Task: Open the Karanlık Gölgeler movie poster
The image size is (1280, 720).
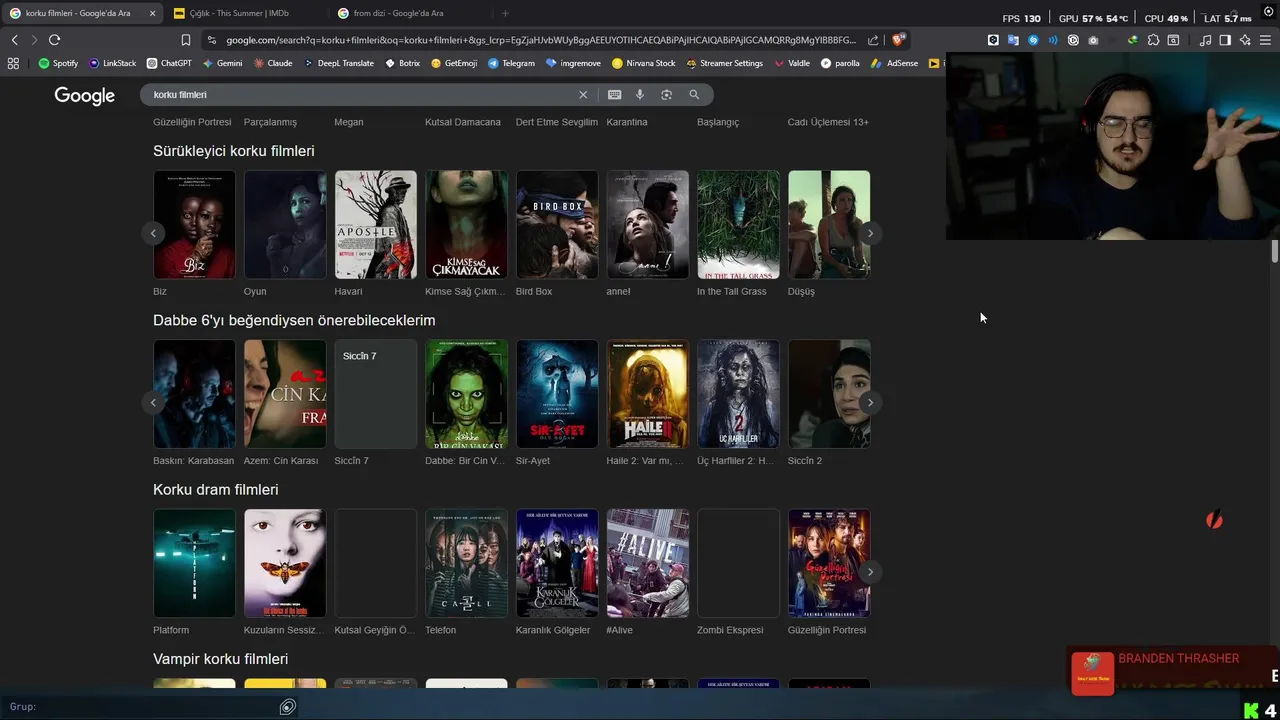Action: pyautogui.click(x=557, y=563)
